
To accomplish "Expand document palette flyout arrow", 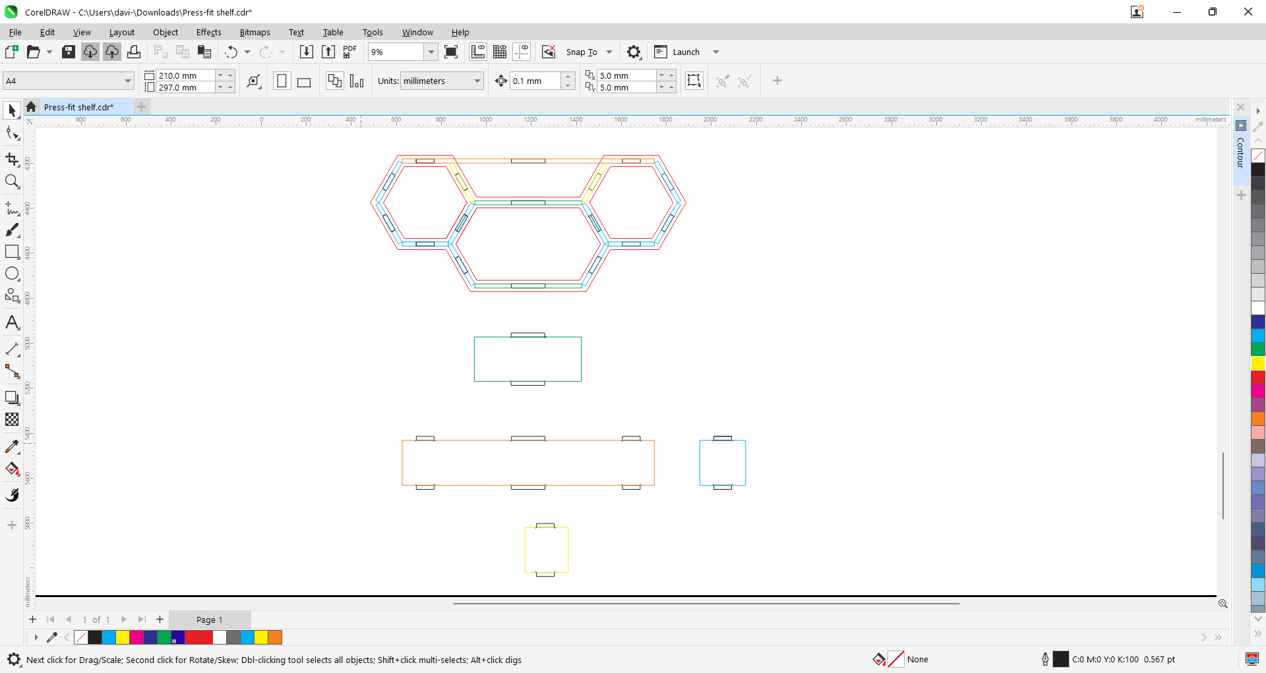I will pyautogui.click(x=36, y=637).
